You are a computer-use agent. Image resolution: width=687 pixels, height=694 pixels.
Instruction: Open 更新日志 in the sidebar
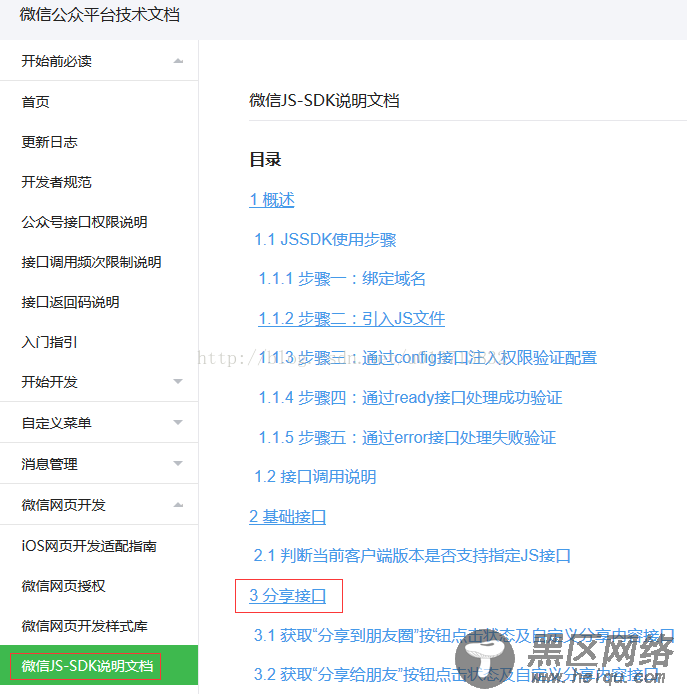[x=50, y=142]
